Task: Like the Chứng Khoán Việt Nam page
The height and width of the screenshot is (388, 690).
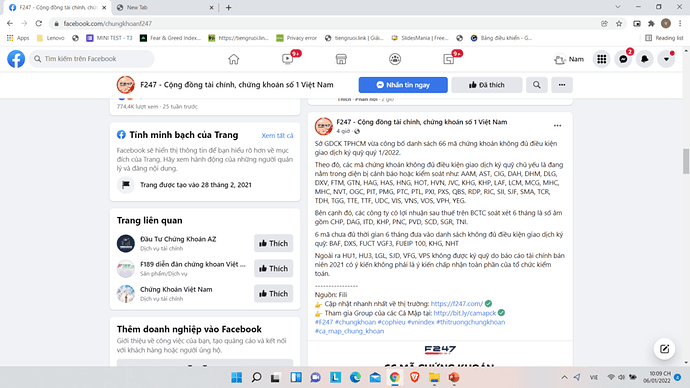Action: [x=273, y=293]
